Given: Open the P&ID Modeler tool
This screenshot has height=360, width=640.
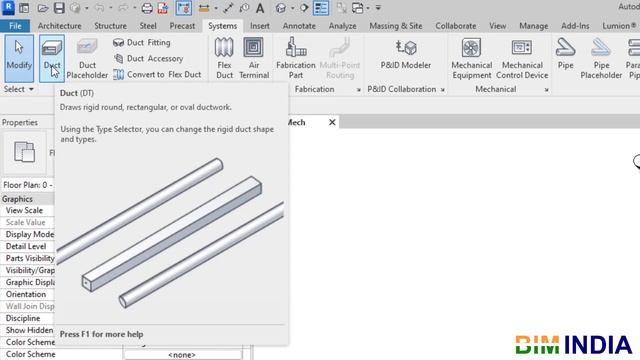Looking at the screenshot, I should (x=405, y=53).
